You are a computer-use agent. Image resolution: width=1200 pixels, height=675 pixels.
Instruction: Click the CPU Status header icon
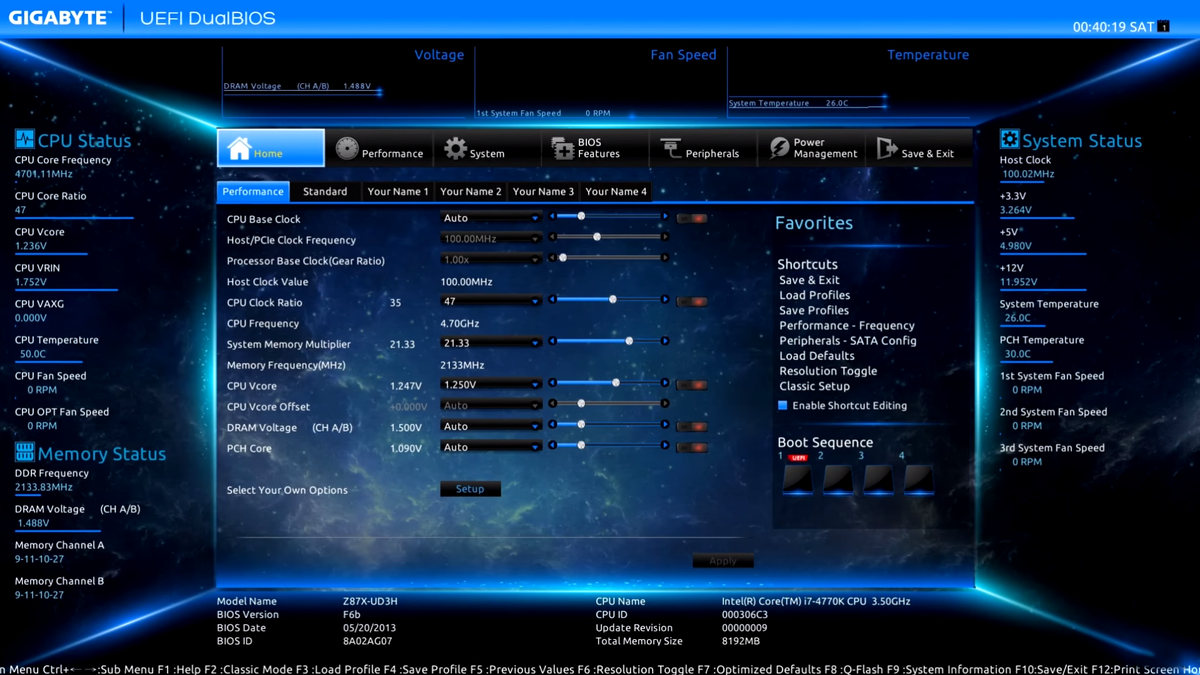[x=24, y=138]
